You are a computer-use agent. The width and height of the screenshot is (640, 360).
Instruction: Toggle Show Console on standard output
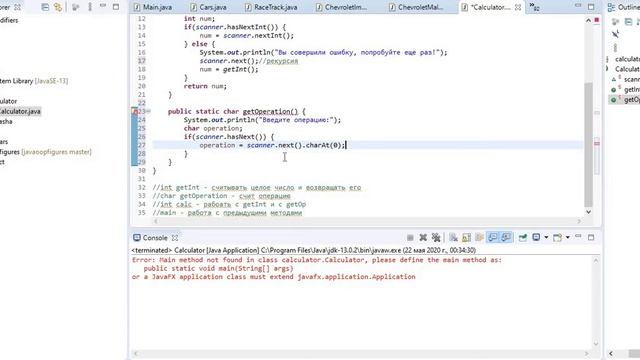pyautogui.click(x=493, y=238)
